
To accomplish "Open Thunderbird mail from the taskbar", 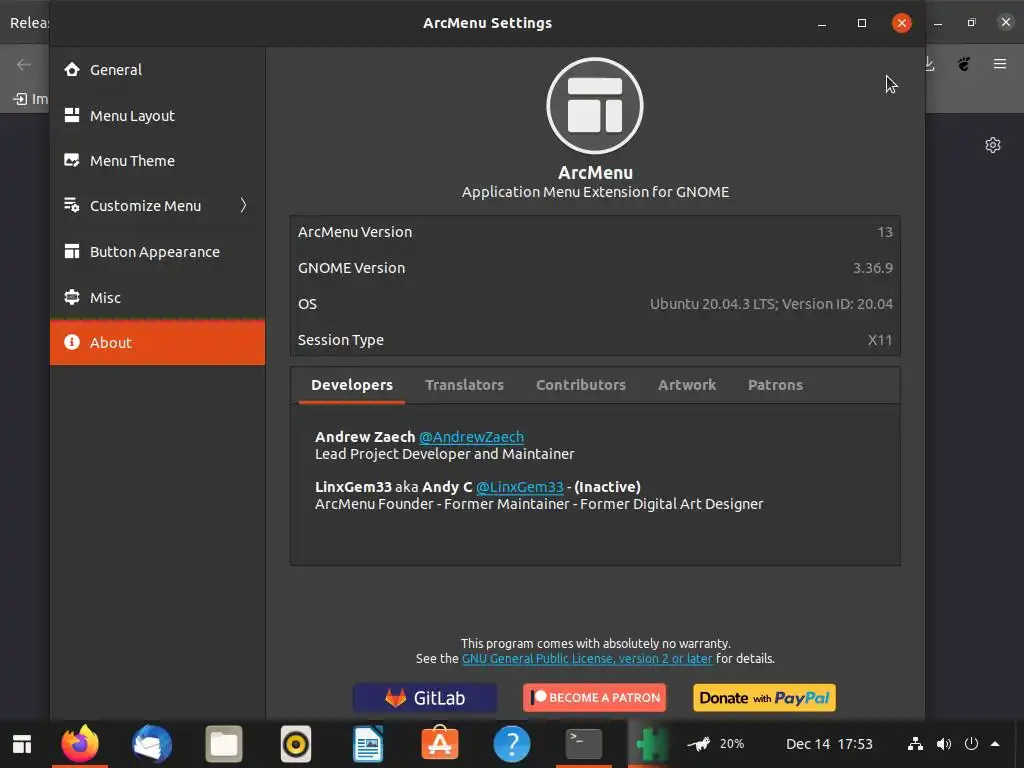I will pos(152,744).
